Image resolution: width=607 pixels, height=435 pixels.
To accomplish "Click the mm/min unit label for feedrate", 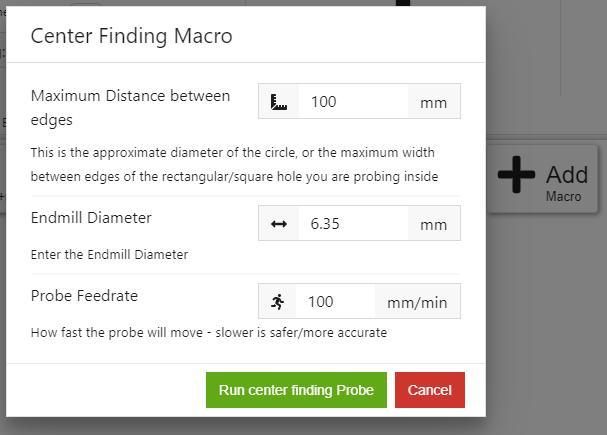I will [x=418, y=301].
